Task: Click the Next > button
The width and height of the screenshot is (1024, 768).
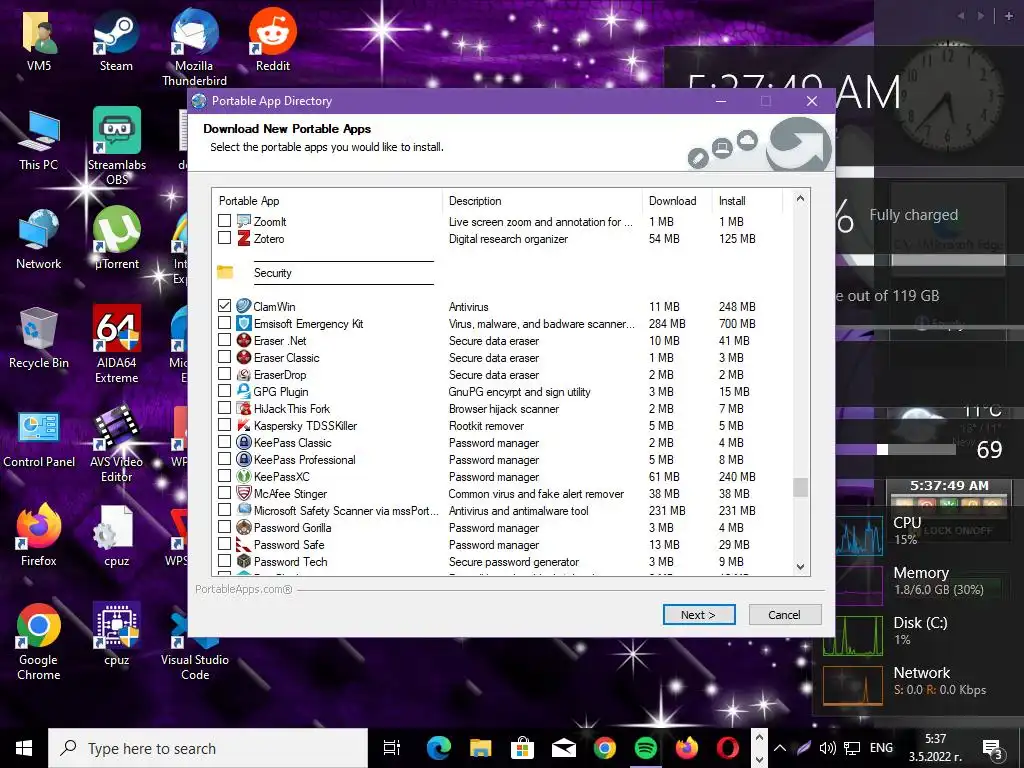Action: 699,615
